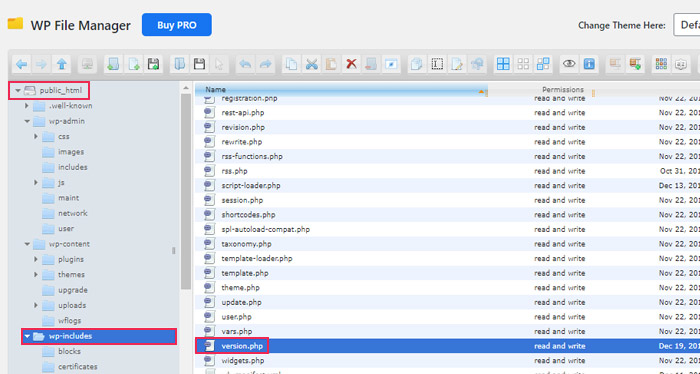Open the Change Theme dropdown
Image resolution: width=700 pixels, height=374 pixels.
pyautogui.click(x=687, y=25)
